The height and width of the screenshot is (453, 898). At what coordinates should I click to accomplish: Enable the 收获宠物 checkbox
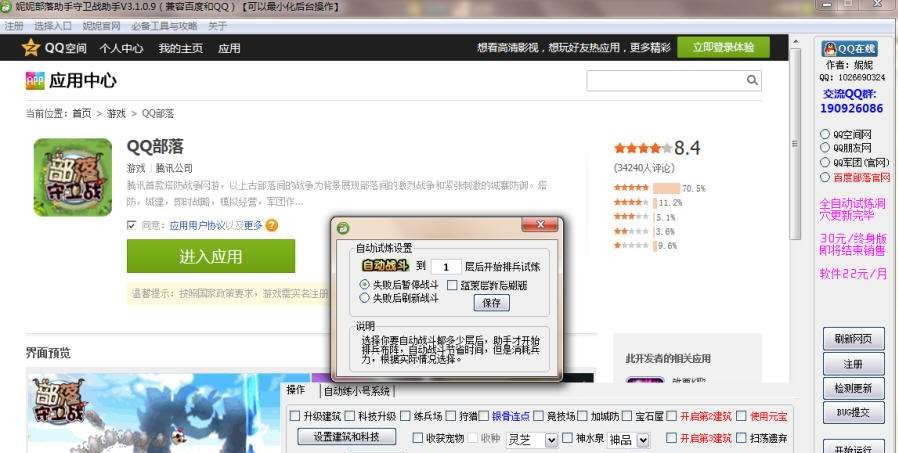click(418, 438)
